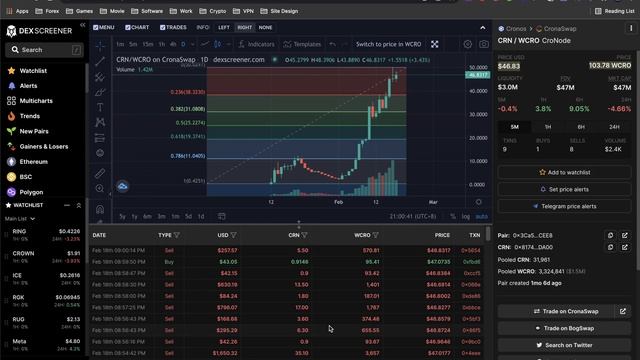Toggle percent scale on chart
Viewport: 640px width, 360px height.
click(x=453, y=216)
